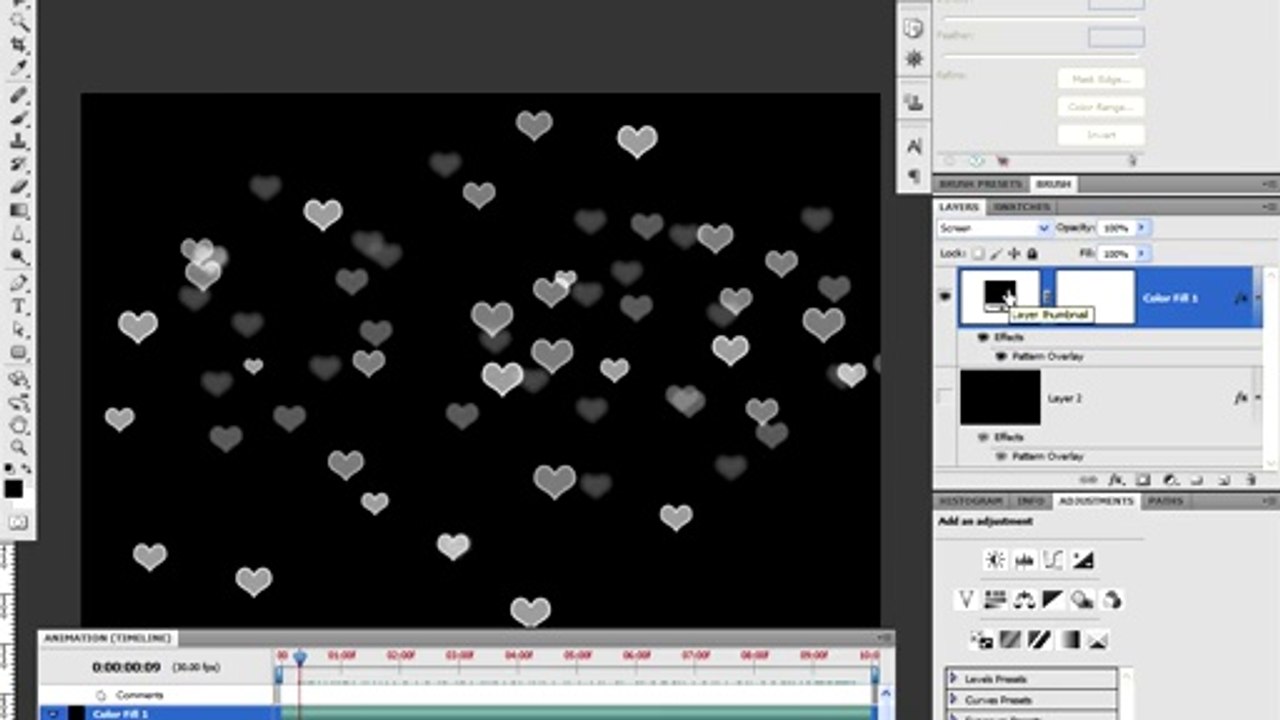Screen dimensions: 1280x720
Task: Toggle Color Fill 1 Effects visibility
Action: 982,338
